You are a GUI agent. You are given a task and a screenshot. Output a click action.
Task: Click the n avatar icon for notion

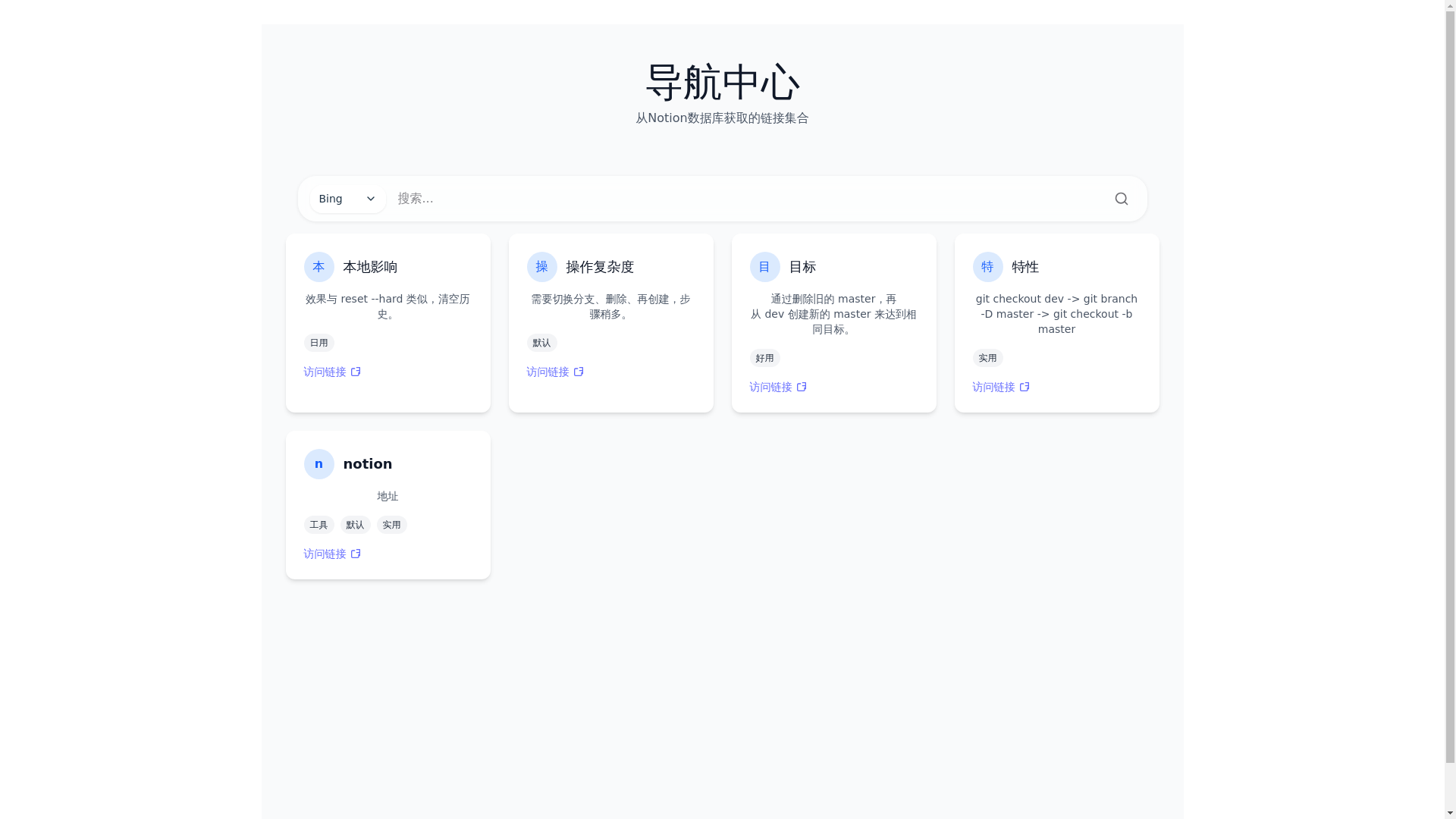click(x=318, y=464)
